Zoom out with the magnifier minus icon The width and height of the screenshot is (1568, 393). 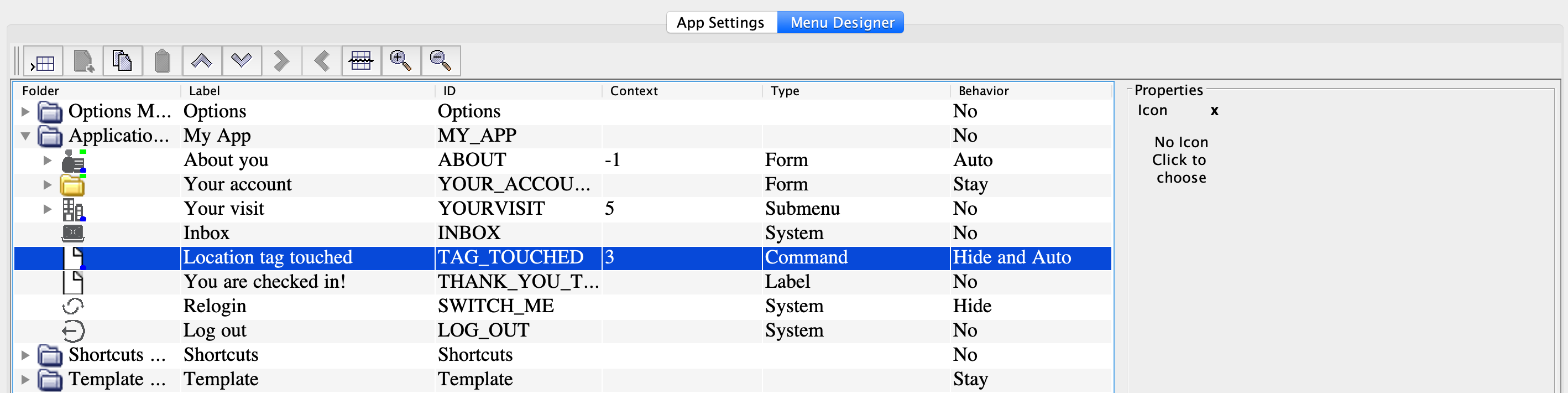click(x=440, y=61)
